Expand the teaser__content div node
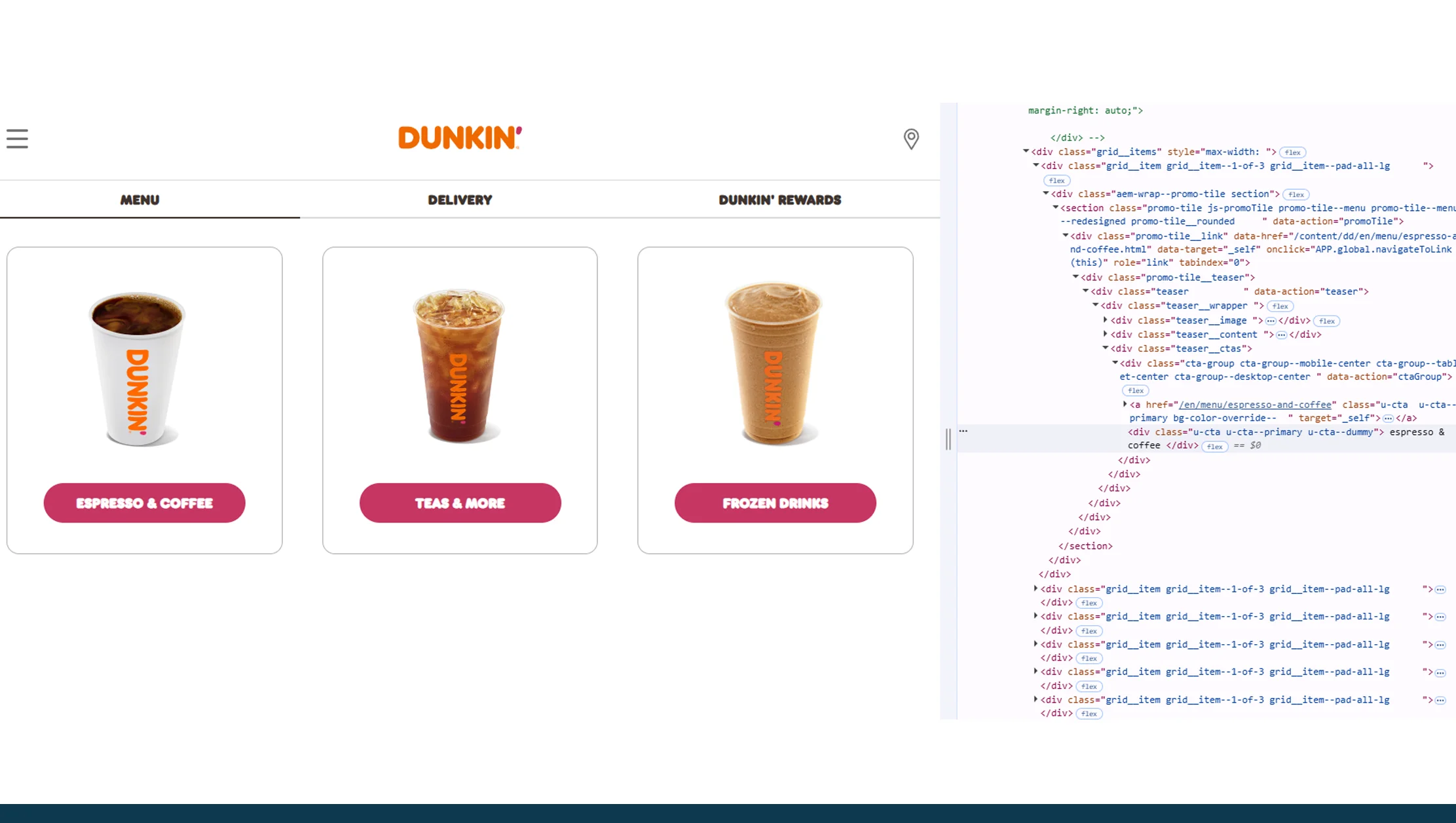This screenshot has height=823, width=1456. (x=1105, y=334)
